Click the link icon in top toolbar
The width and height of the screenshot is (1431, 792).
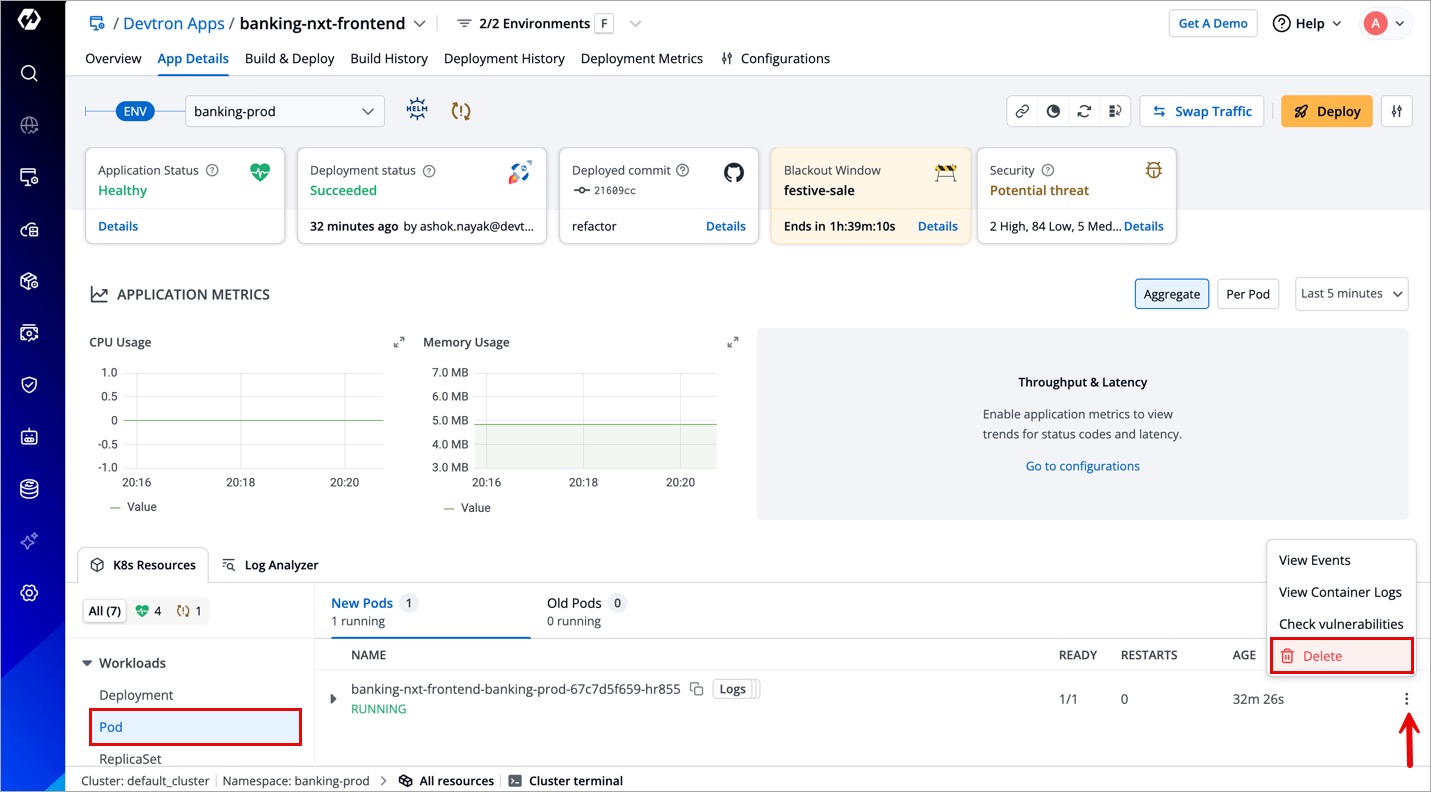(x=1022, y=112)
